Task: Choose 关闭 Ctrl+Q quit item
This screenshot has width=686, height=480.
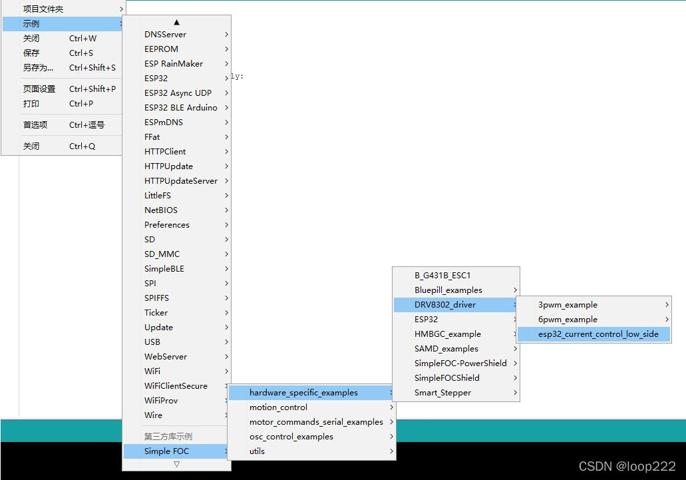Action: pos(63,146)
